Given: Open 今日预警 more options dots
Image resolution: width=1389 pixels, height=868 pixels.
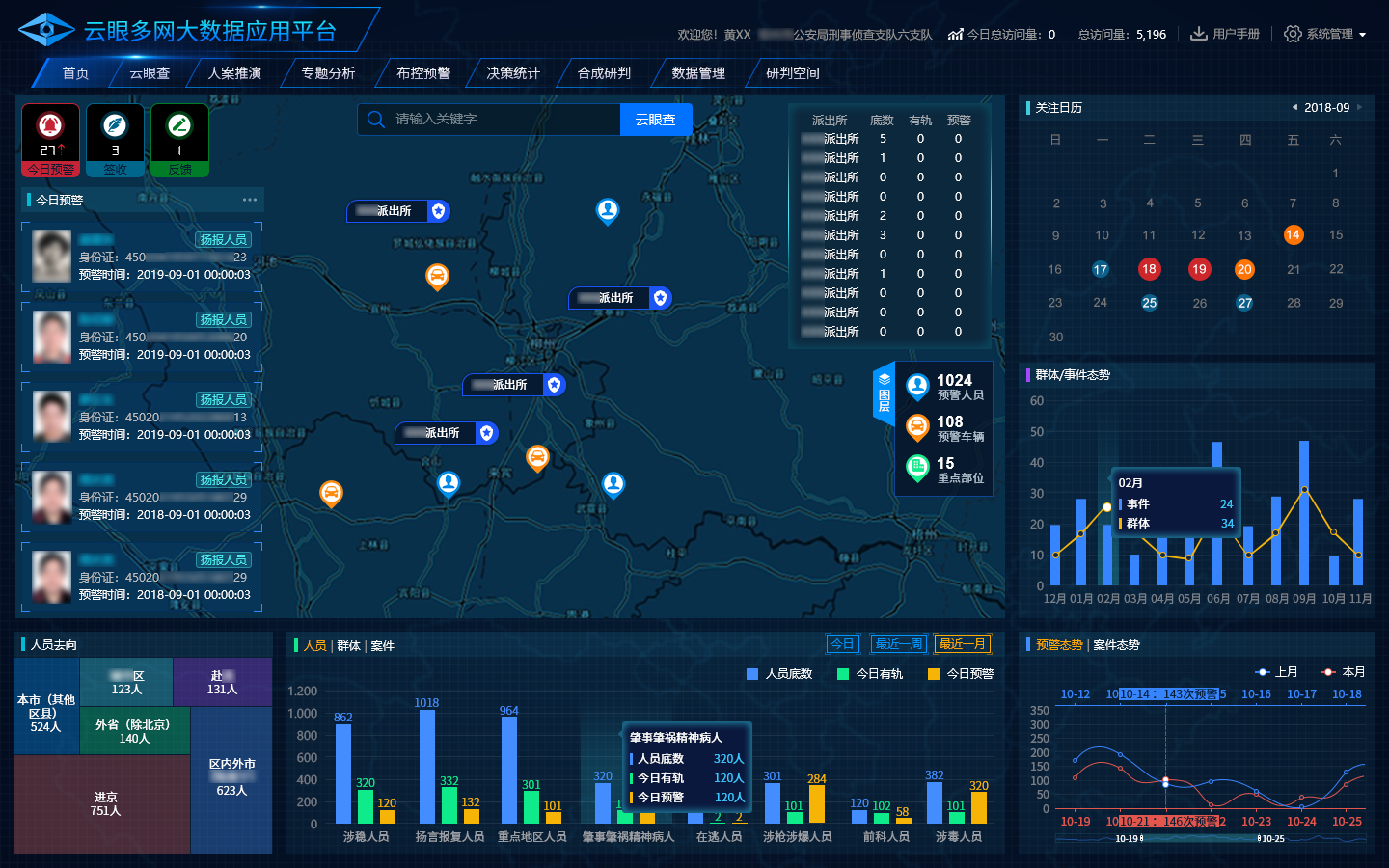Looking at the screenshot, I should [x=250, y=200].
